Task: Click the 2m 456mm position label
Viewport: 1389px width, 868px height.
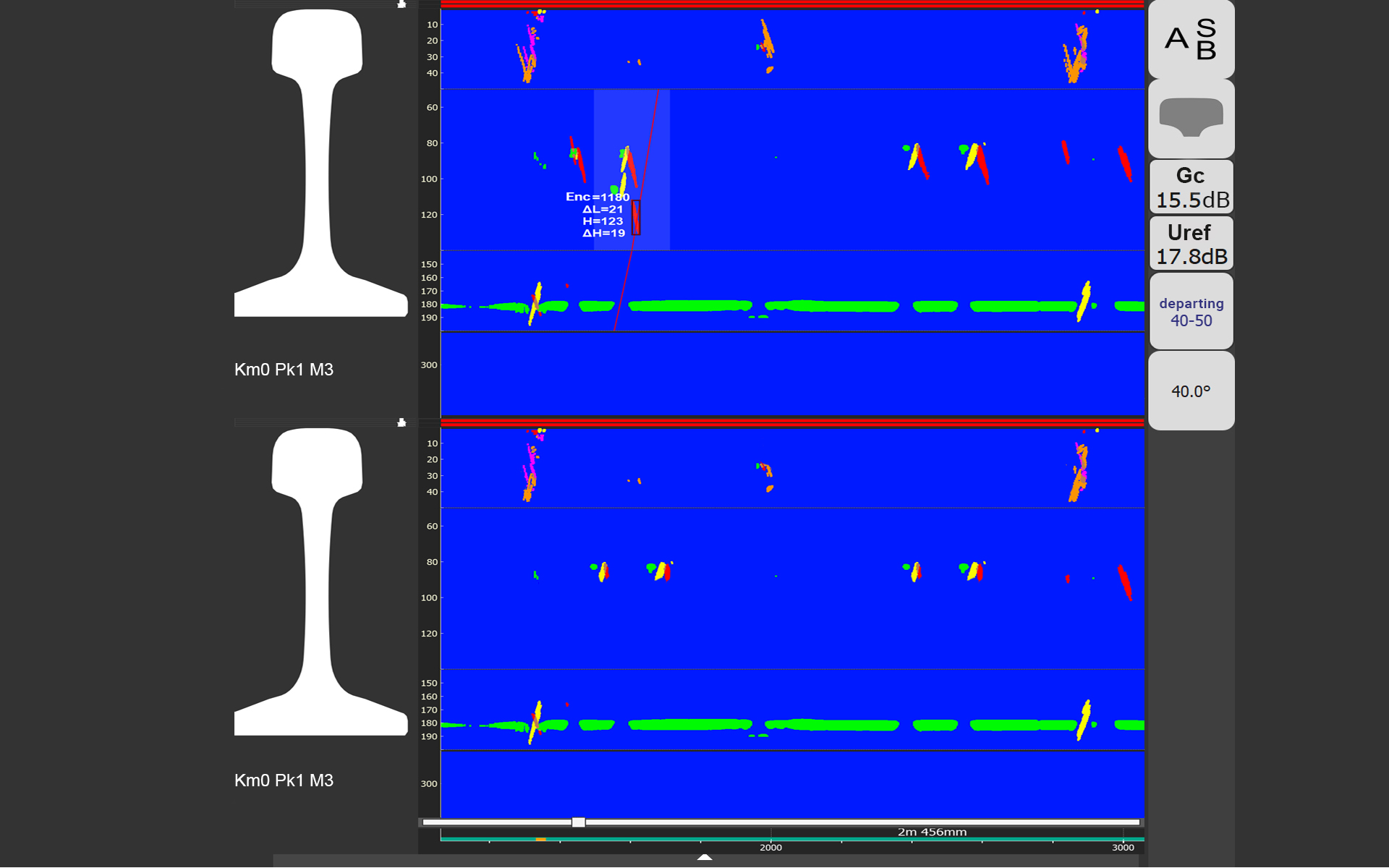Action: click(932, 832)
